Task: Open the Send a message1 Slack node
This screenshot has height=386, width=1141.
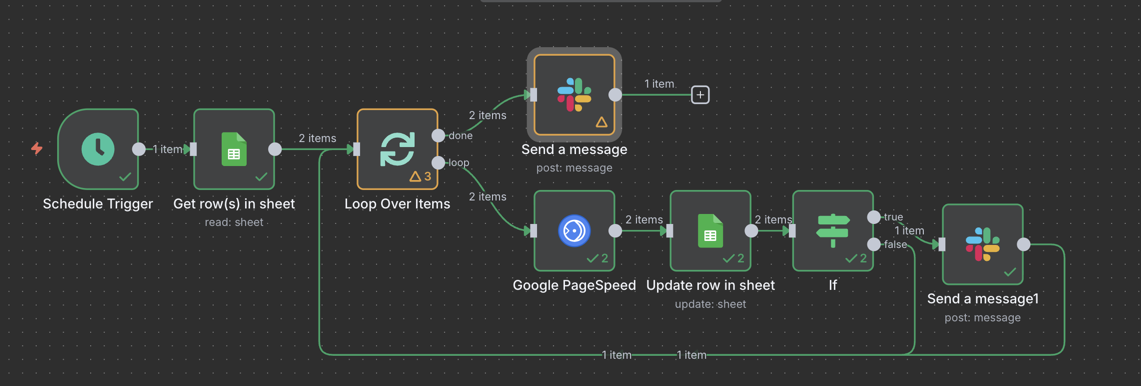Action: (982, 245)
